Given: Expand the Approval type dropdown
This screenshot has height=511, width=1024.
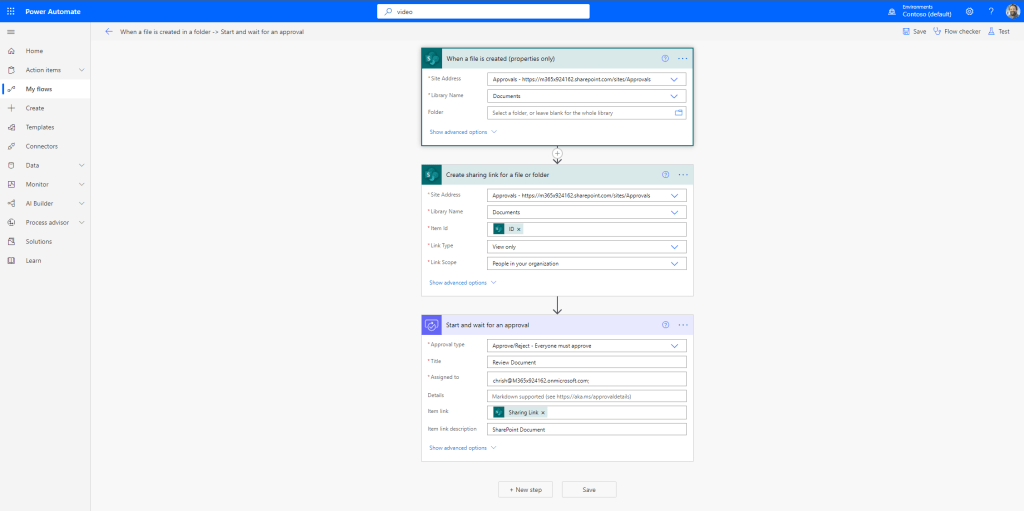Looking at the screenshot, I should point(587,345).
